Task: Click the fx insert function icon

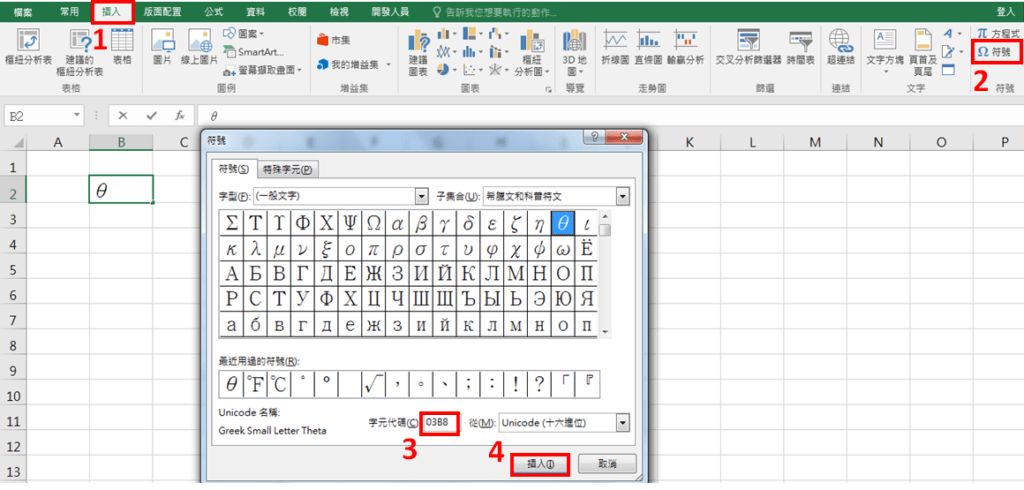Action: click(179, 115)
